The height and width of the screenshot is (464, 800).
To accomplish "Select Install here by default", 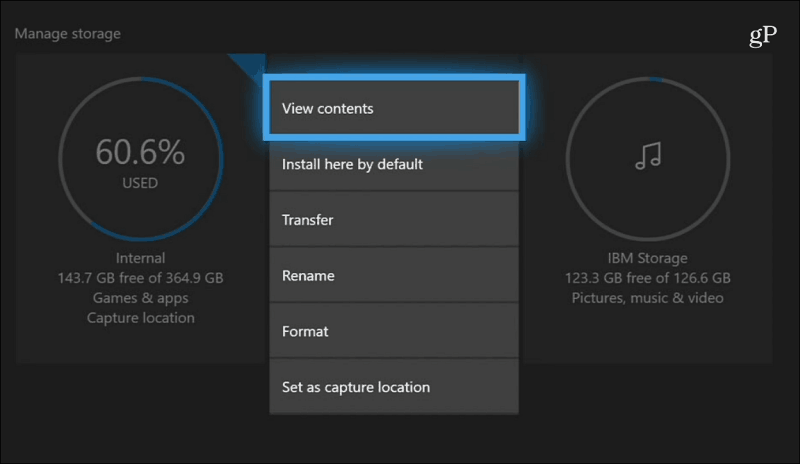I will pyautogui.click(x=394, y=164).
